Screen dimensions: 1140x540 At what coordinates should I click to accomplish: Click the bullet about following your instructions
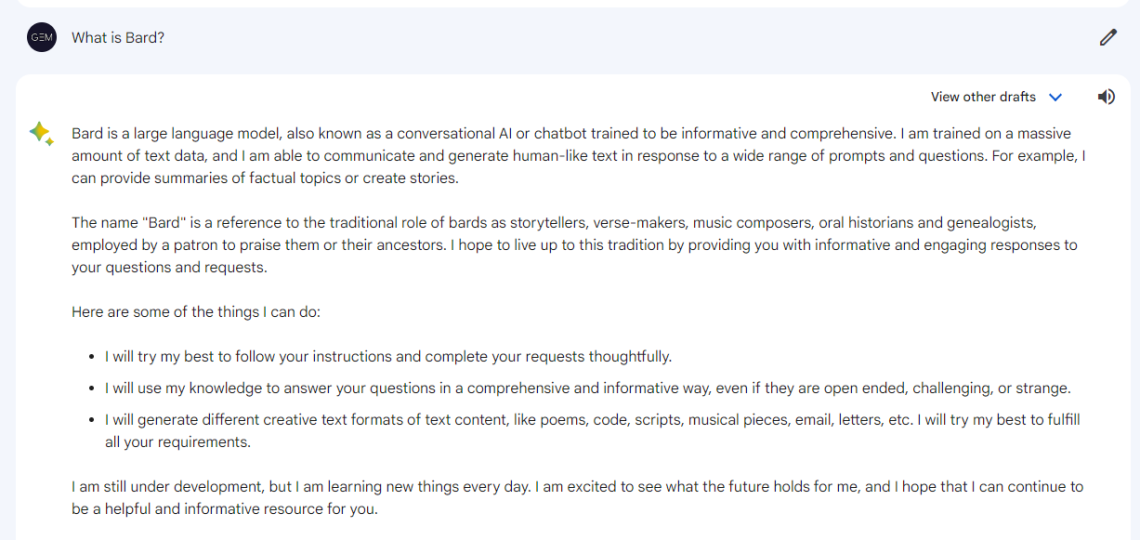pyautogui.click(x=388, y=356)
